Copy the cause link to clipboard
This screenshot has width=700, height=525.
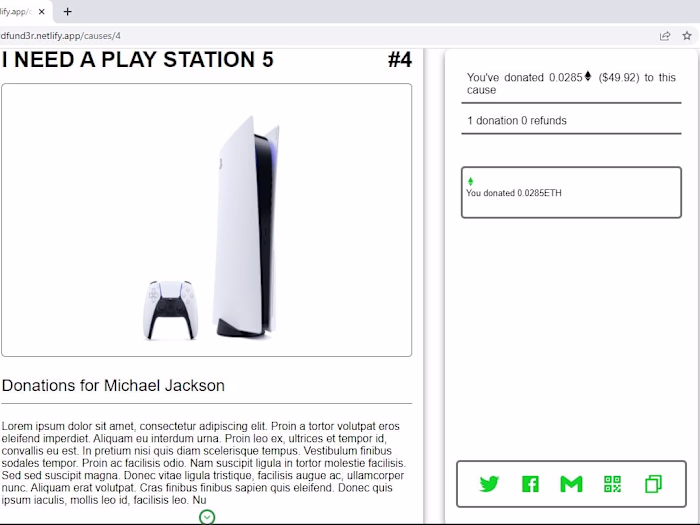click(x=653, y=484)
